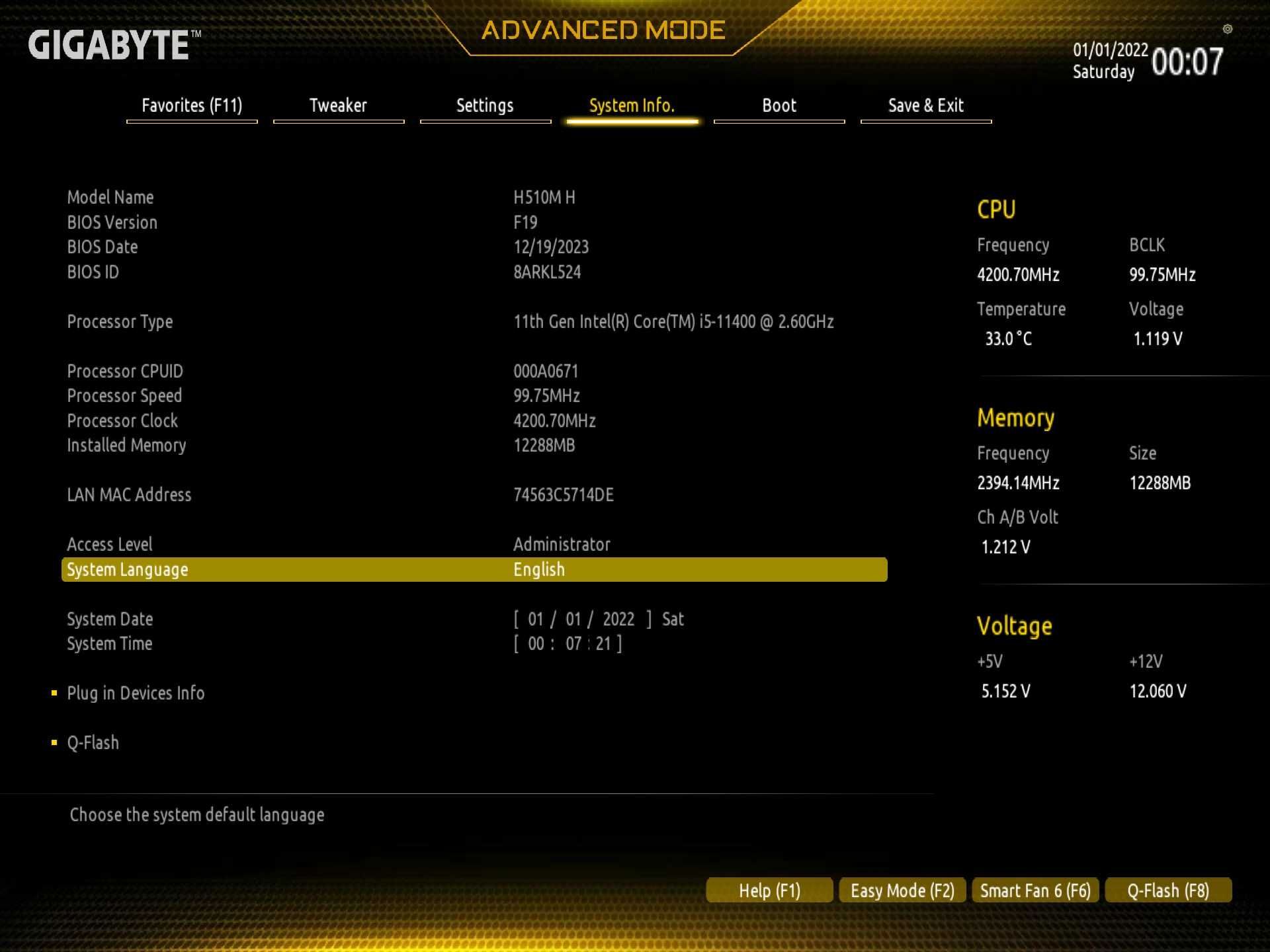The image size is (1270, 952).
Task: Click the Help (F1) button
Action: (769, 890)
